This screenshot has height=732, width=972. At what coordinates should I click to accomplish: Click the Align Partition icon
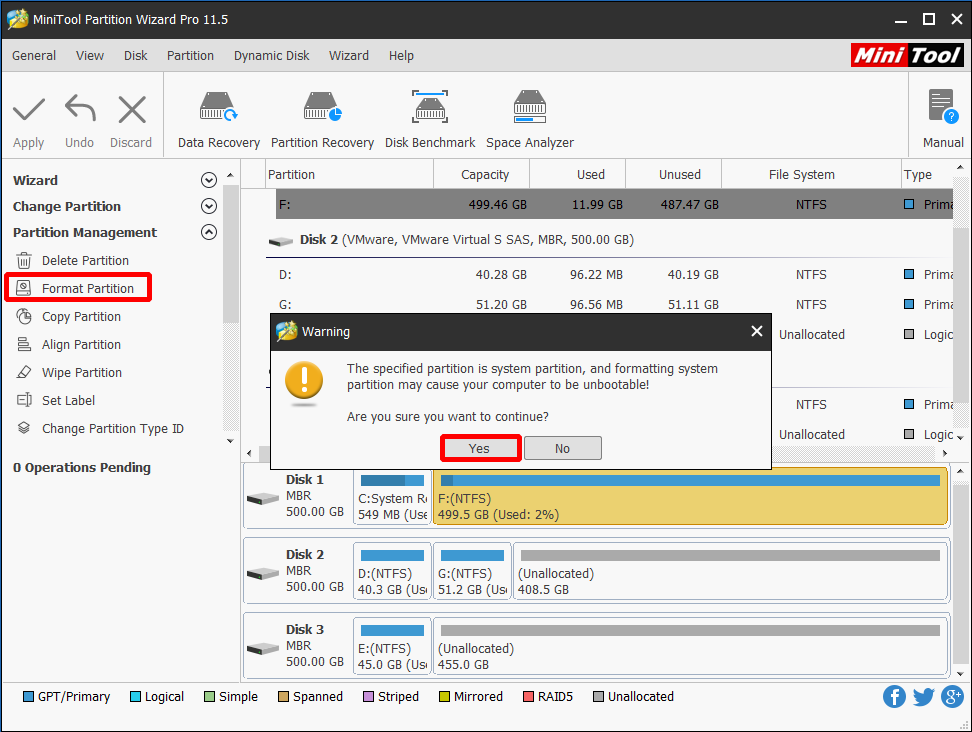(24, 344)
